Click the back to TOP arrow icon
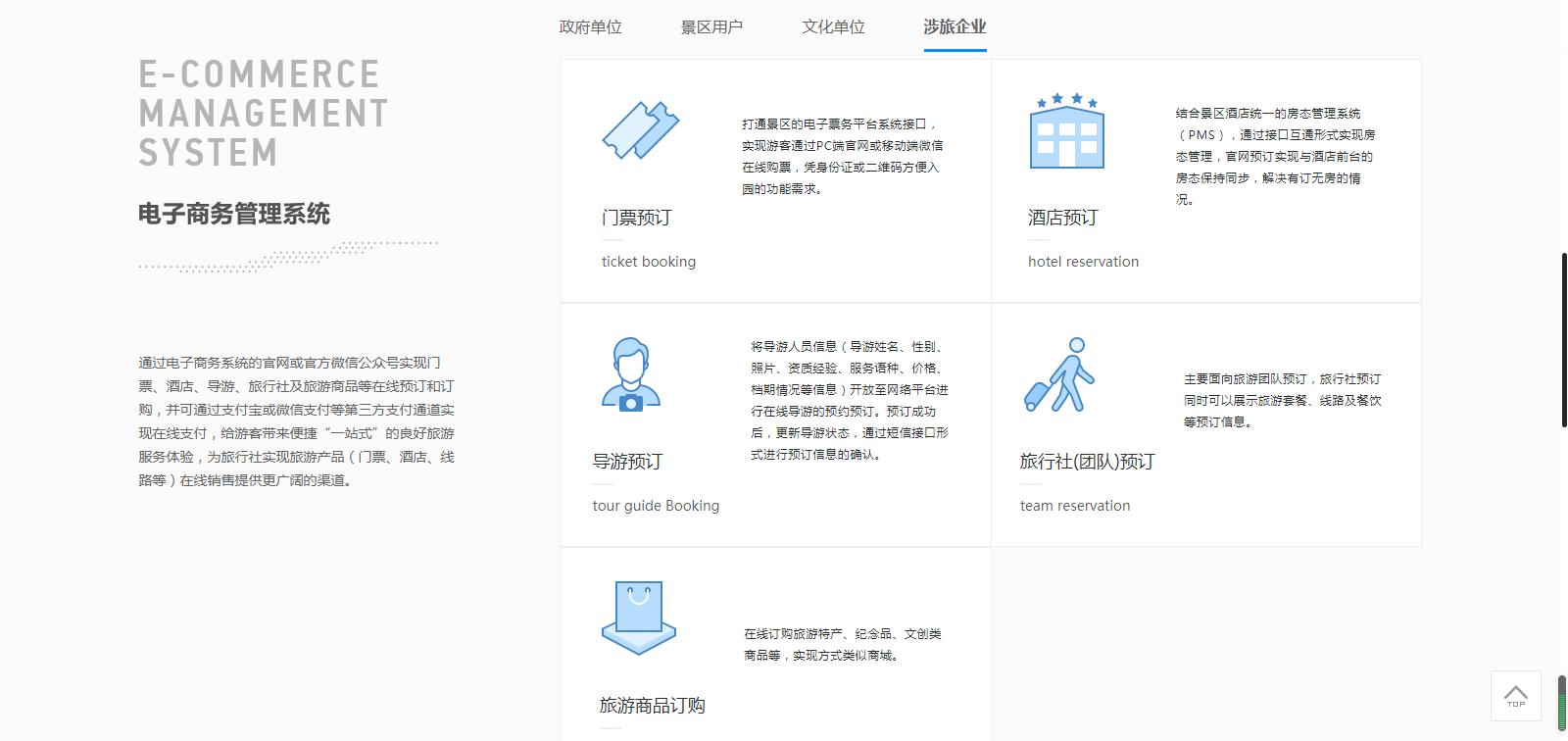Image resolution: width=1568 pixels, height=741 pixels. 1515,696
